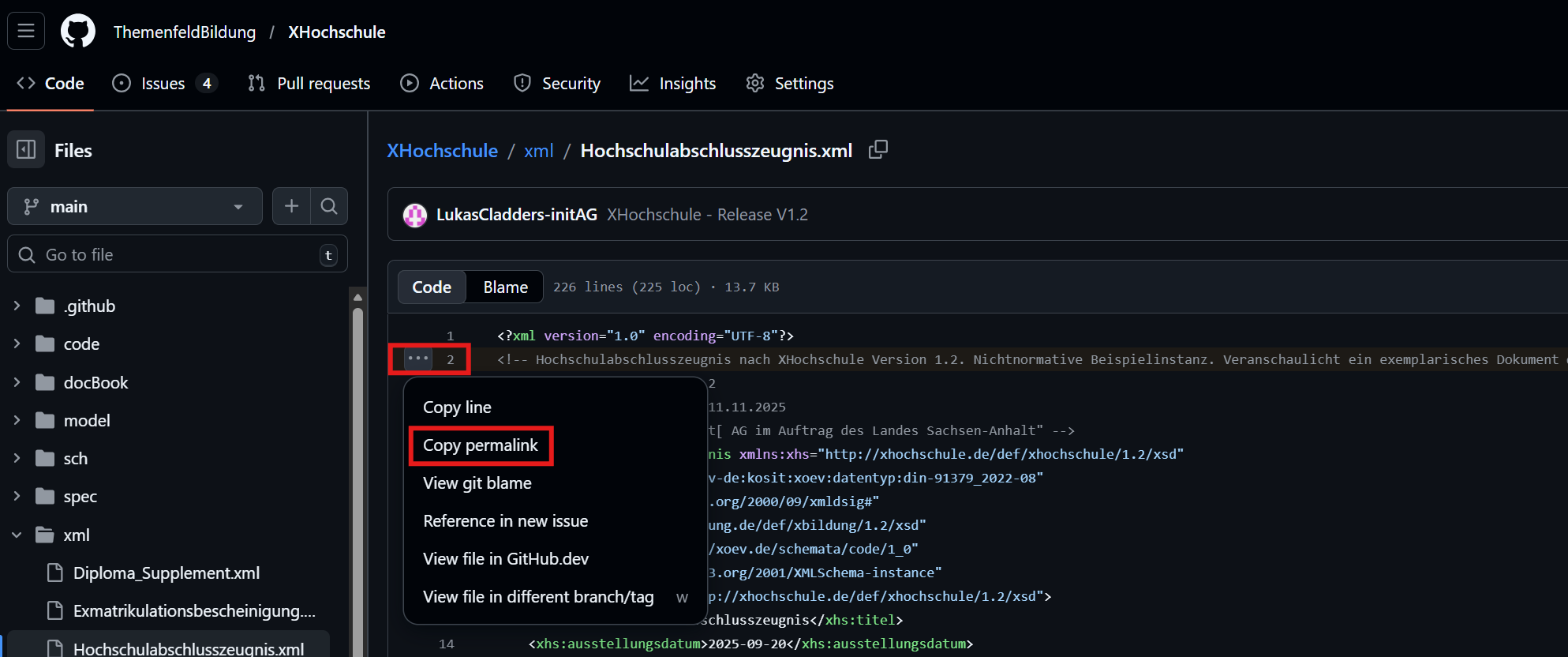Switch to the Code view toggle
Screen dimensions: 1568x657
[x=432, y=287]
